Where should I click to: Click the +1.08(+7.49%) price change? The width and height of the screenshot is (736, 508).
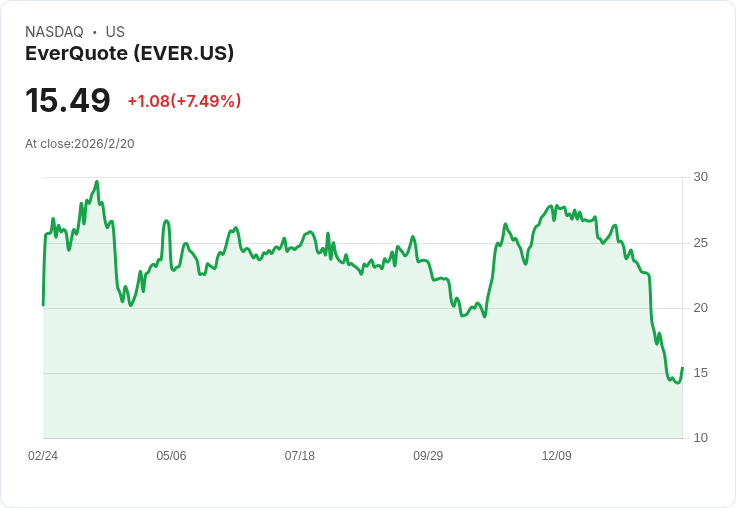pyautogui.click(x=184, y=101)
